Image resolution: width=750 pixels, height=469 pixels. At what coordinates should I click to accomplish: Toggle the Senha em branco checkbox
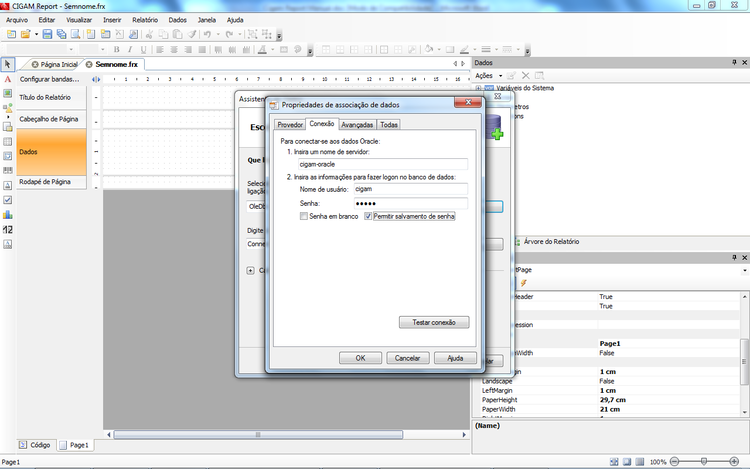[304, 216]
